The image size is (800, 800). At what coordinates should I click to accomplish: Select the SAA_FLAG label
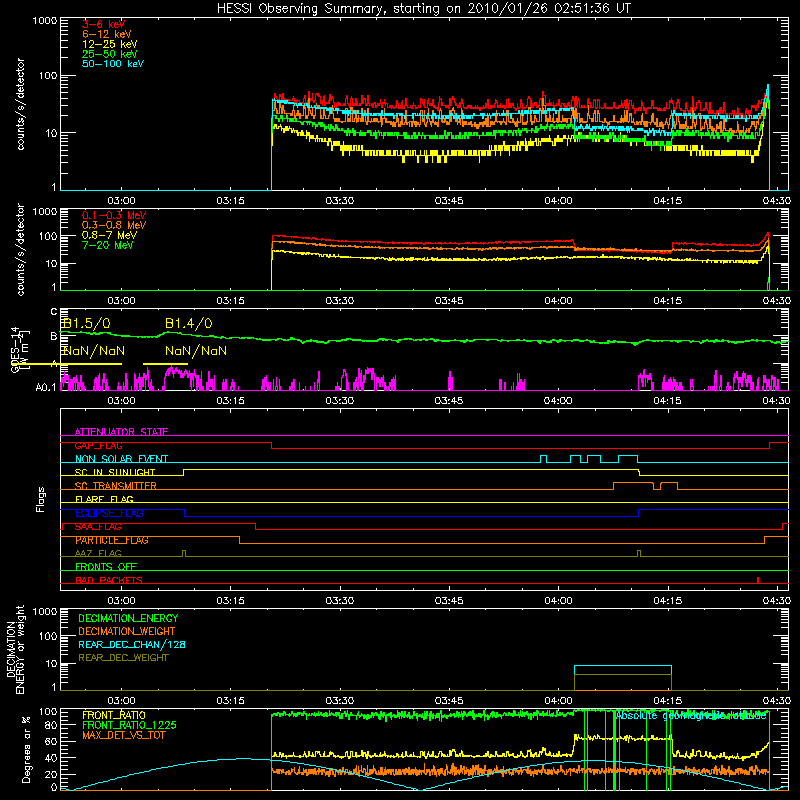pyautogui.click(x=98, y=527)
